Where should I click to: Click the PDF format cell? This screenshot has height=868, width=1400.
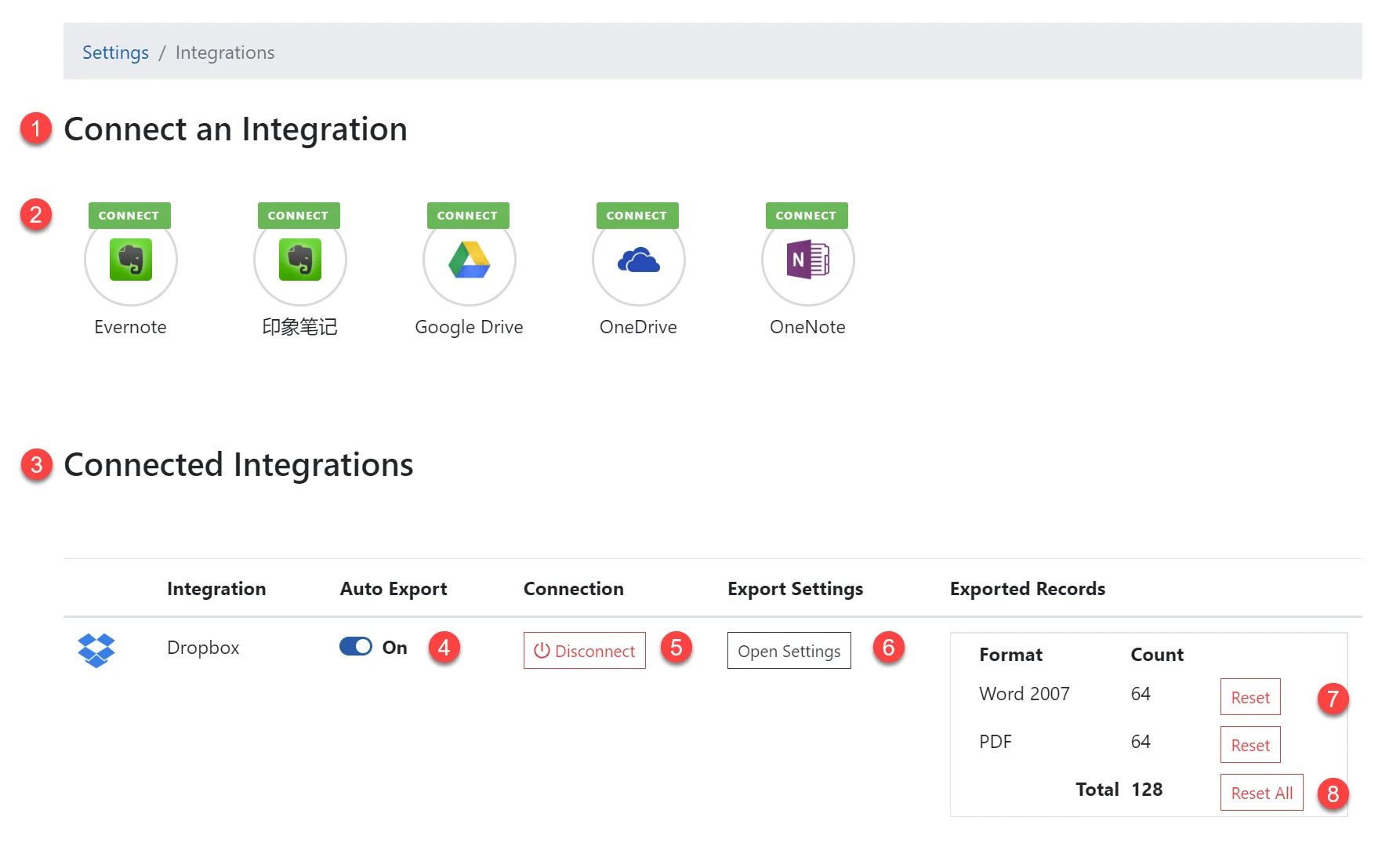996,742
